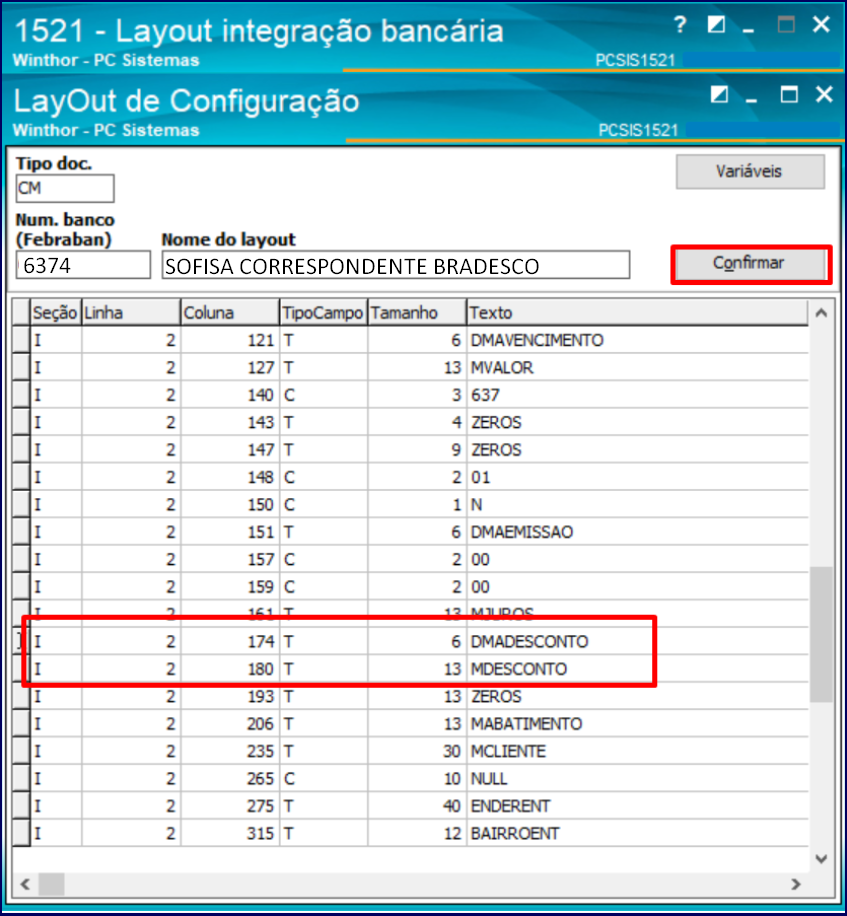Select the MCLIENTE text cell
This screenshot has width=847, height=916.
638,751
